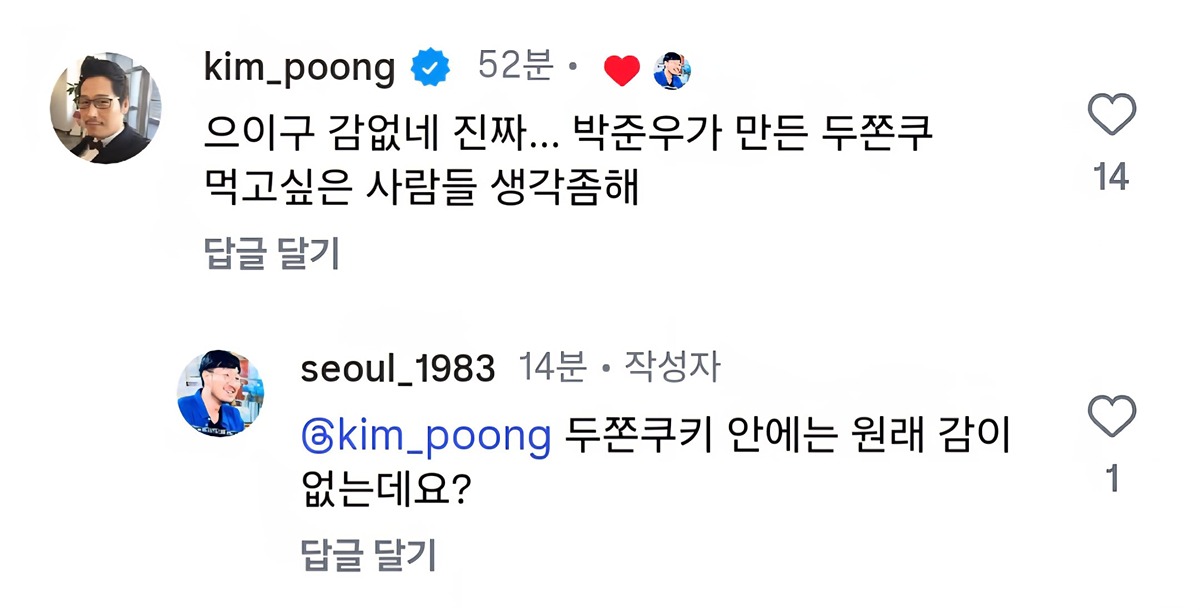
Task: Like seoul_1983's reply with heart icon
Action: 1111,414
